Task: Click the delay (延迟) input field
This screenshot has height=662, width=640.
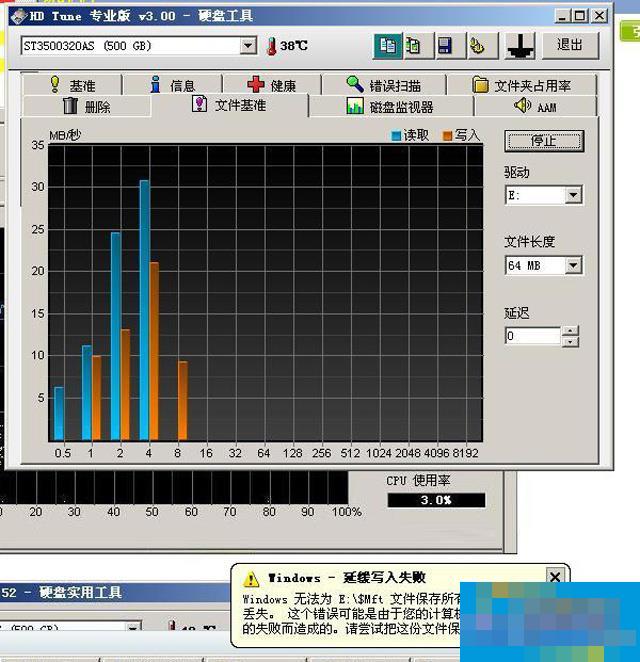Action: point(533,336)
